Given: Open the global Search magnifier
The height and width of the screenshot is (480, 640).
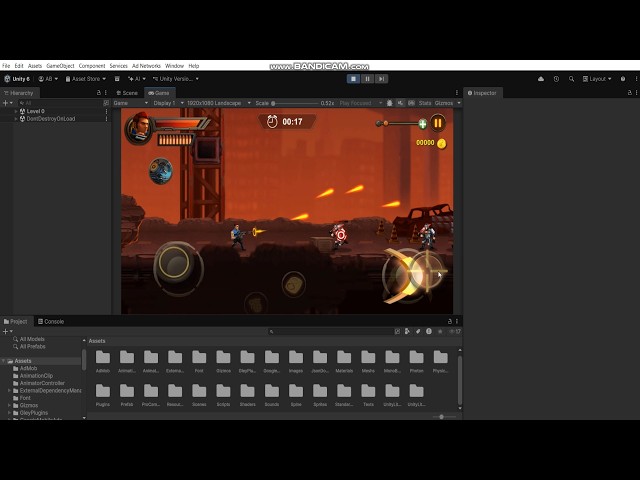Looking at the screenshot, I should 571,79.
